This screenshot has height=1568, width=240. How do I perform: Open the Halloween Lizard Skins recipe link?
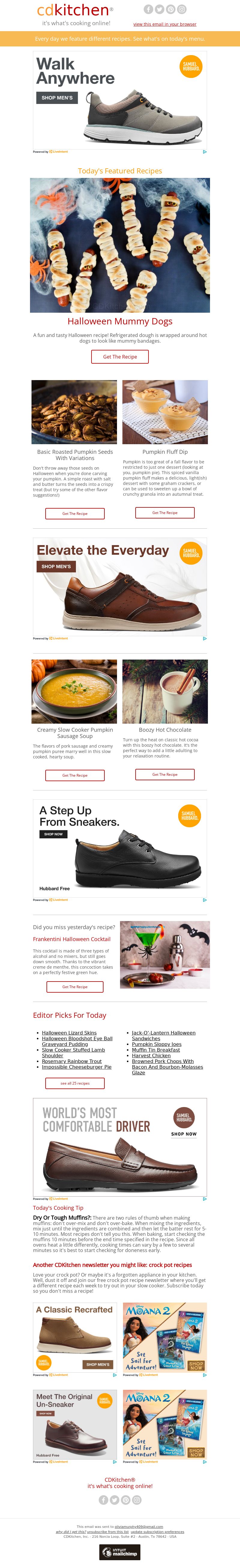(x=69, y=1032)
